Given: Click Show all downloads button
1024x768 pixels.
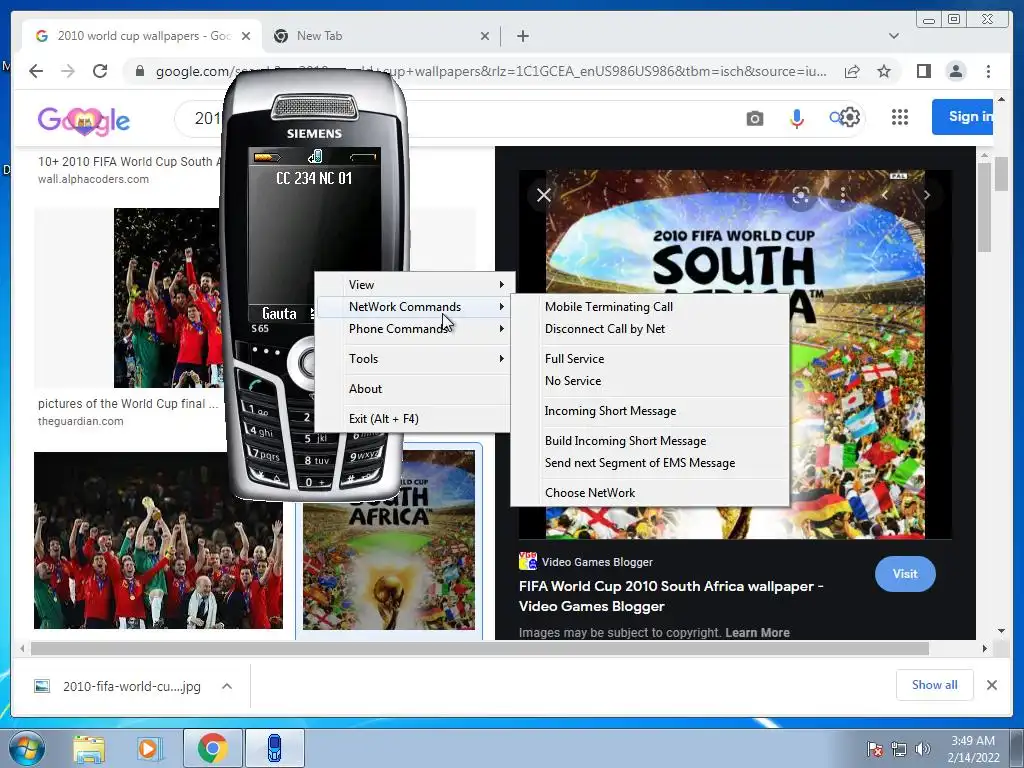Looking at the screenshot, I should [935, 684].
